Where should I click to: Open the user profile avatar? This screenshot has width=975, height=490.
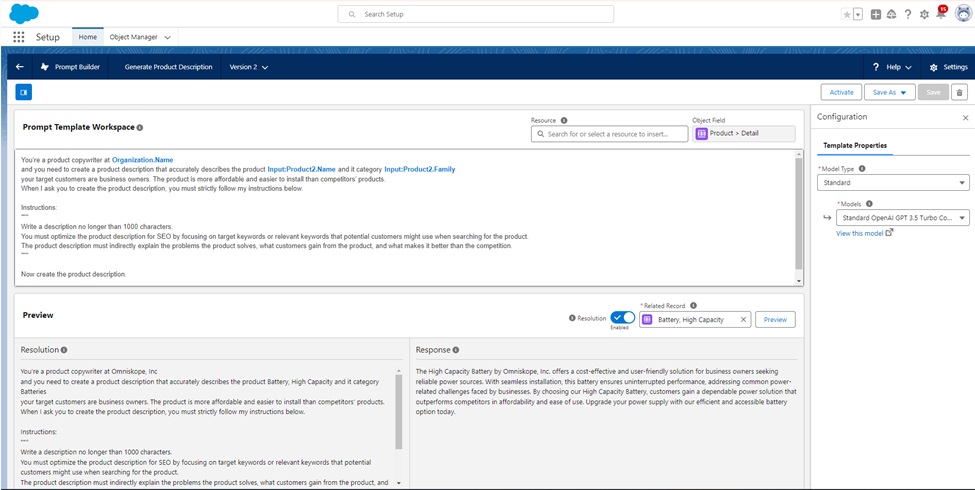(963, 14)
